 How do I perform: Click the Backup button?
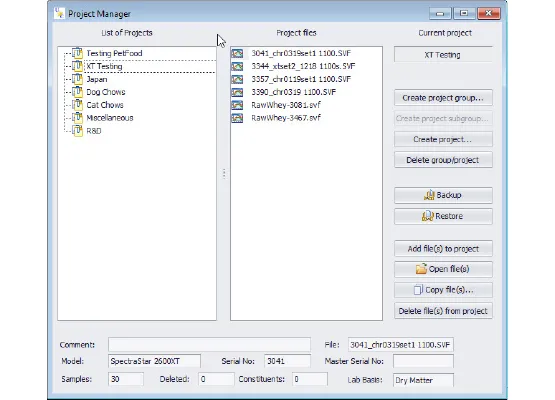[443, 195]
